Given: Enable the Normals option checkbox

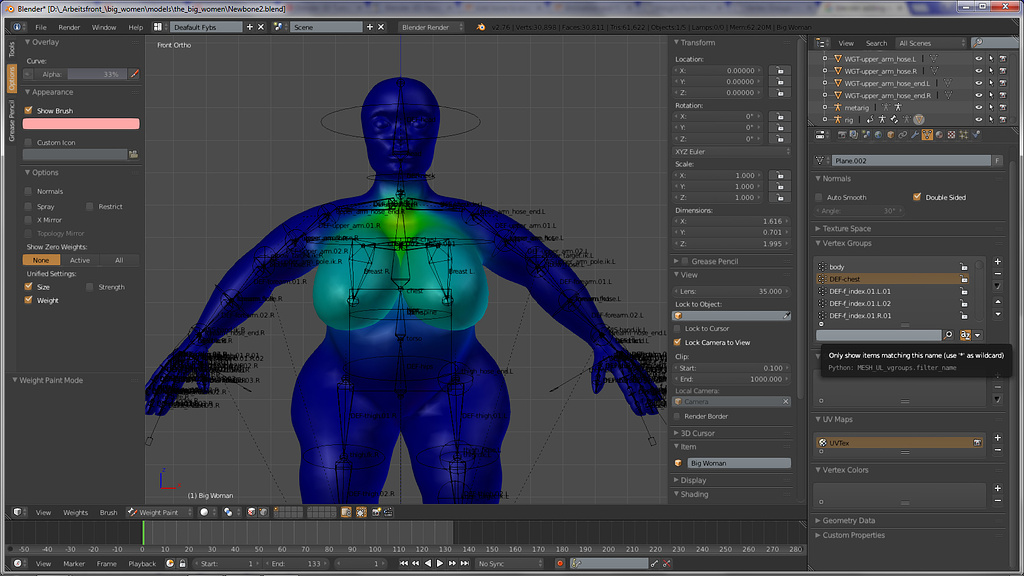Looking at the screenshot, I should (28, 191).
